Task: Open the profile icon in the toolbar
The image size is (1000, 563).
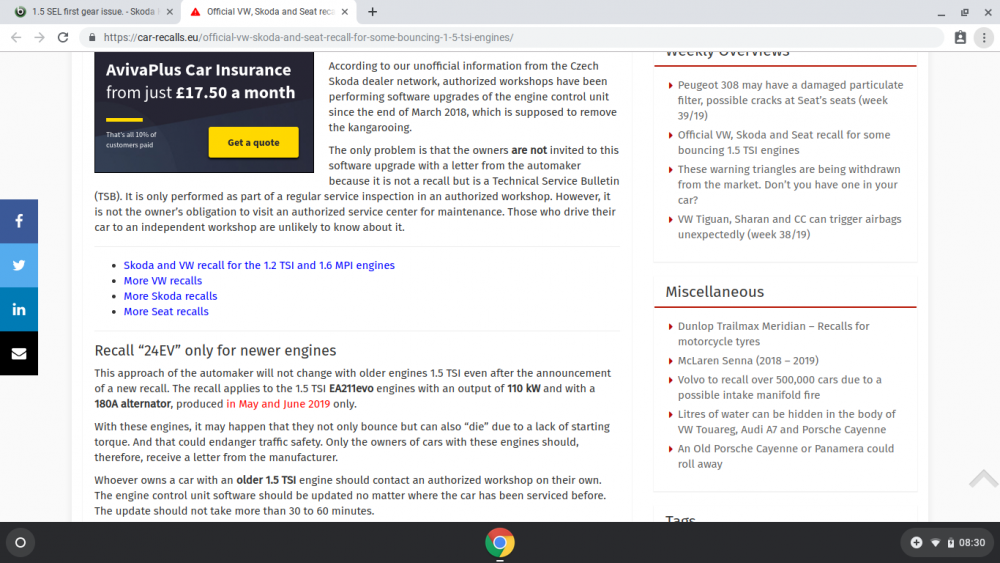Action: tap(960, 38)
